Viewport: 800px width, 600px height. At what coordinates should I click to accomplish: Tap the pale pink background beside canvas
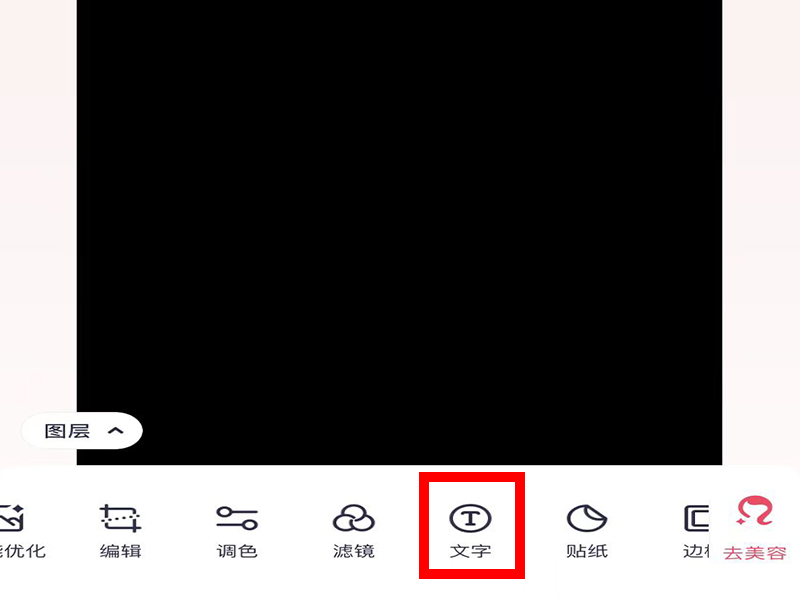[x=761, y=232]
